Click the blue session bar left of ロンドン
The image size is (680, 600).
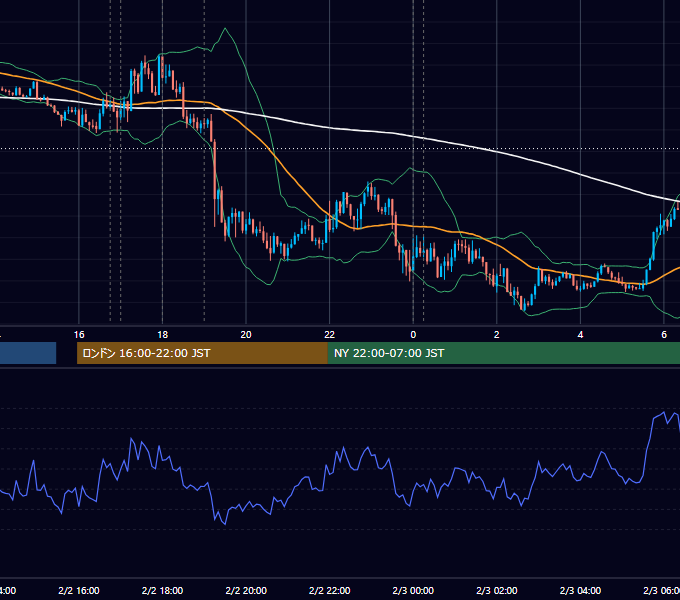point(28,353)
